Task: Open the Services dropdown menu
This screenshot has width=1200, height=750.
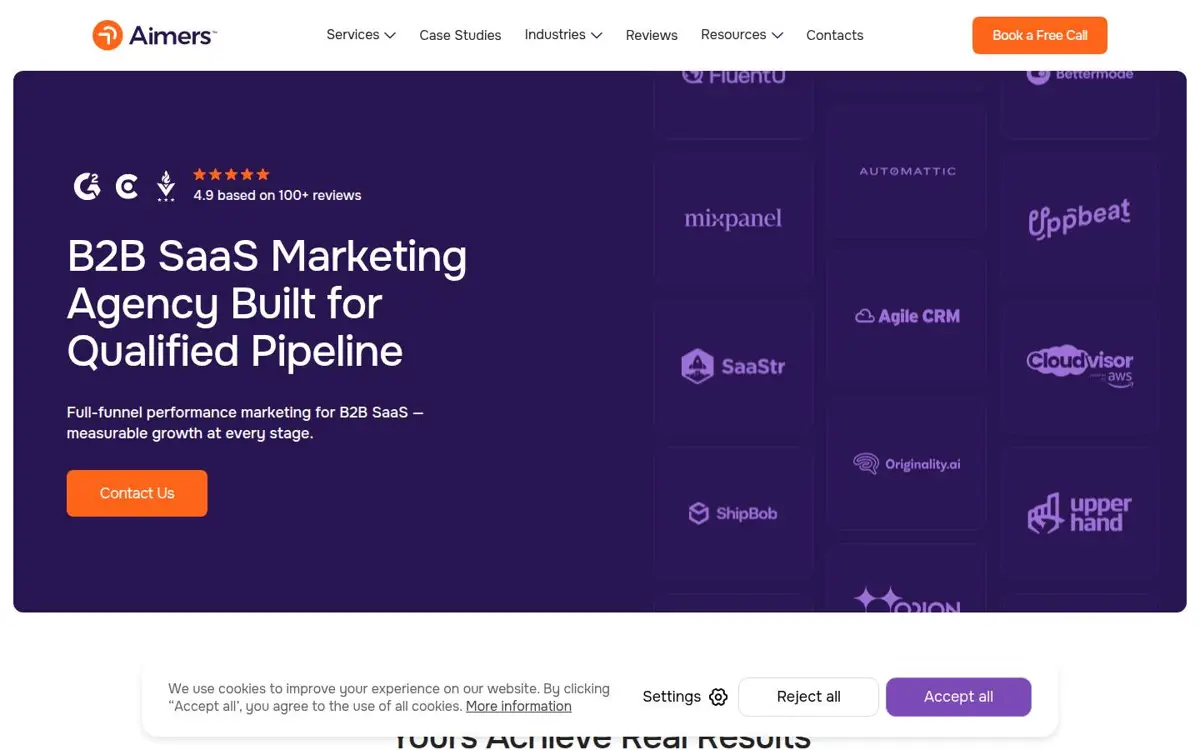Action: click(x=361, y=35)
